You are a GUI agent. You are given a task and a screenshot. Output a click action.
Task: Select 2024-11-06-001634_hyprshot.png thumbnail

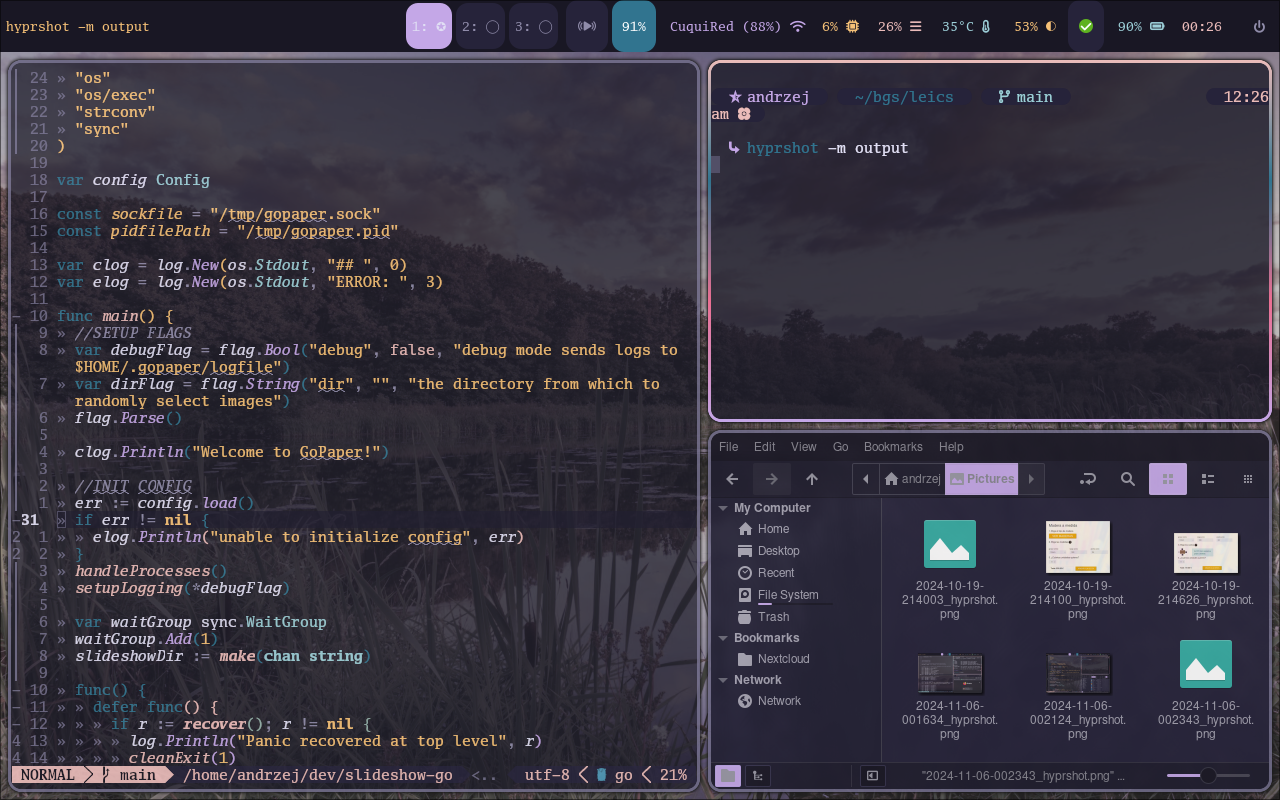(950, 673)
